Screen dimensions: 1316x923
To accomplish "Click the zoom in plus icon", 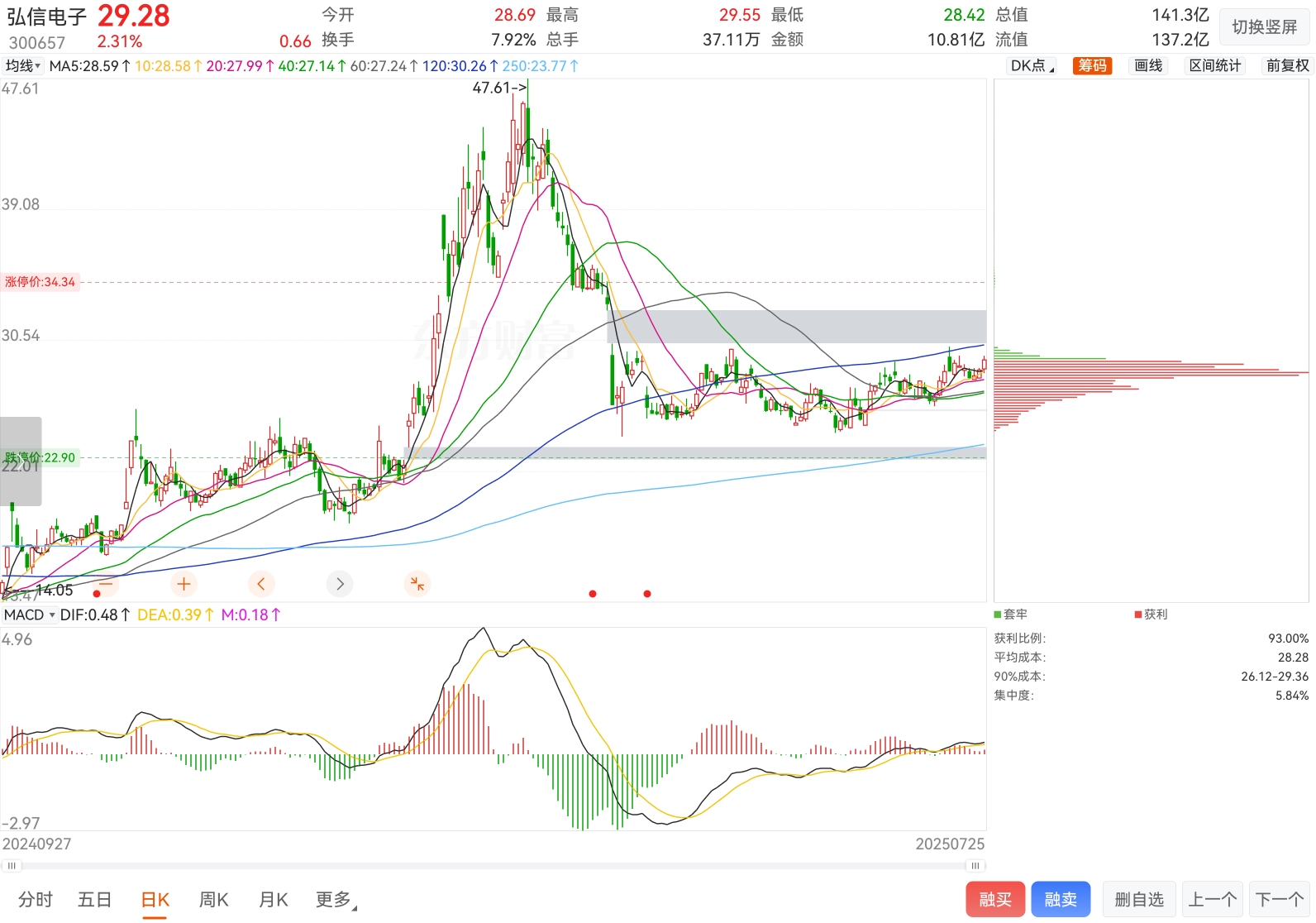I will [184, 584].
